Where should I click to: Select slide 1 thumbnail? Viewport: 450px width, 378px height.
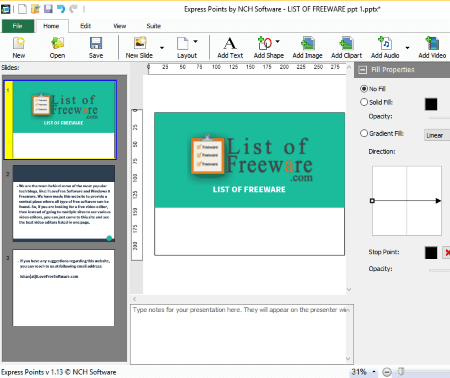(60, 120)
